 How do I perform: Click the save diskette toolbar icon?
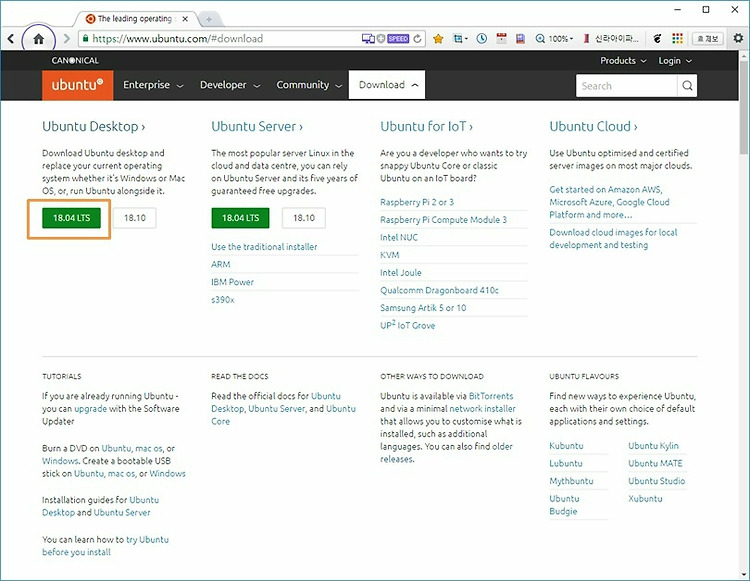pos(520,39)
